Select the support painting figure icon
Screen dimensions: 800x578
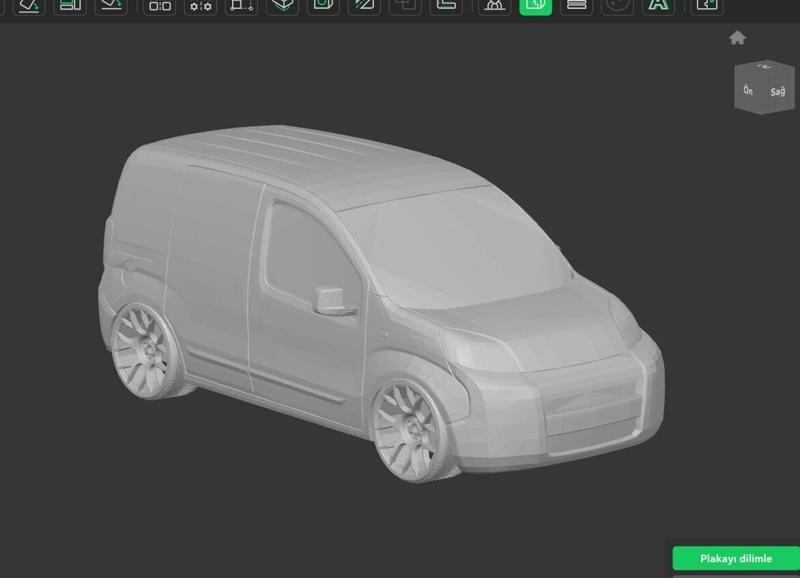(x=494, y=6)
